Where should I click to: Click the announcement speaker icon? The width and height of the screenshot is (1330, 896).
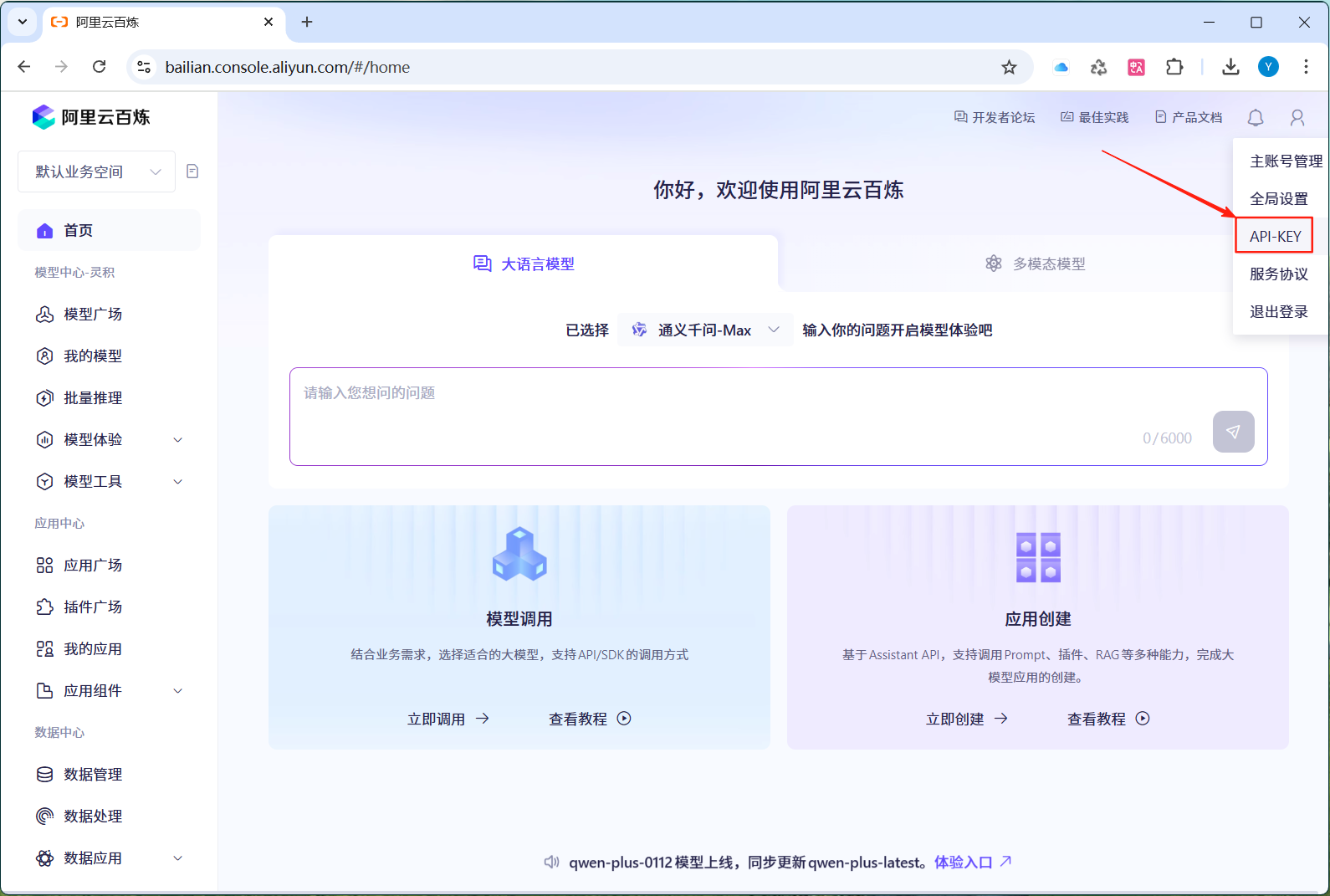point(551,863)
